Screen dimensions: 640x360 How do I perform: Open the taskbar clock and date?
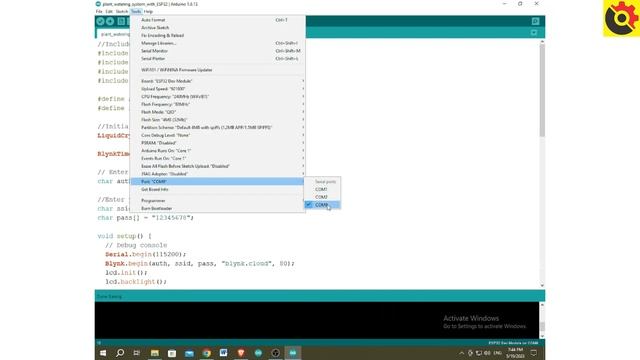[x=515, y=353]
